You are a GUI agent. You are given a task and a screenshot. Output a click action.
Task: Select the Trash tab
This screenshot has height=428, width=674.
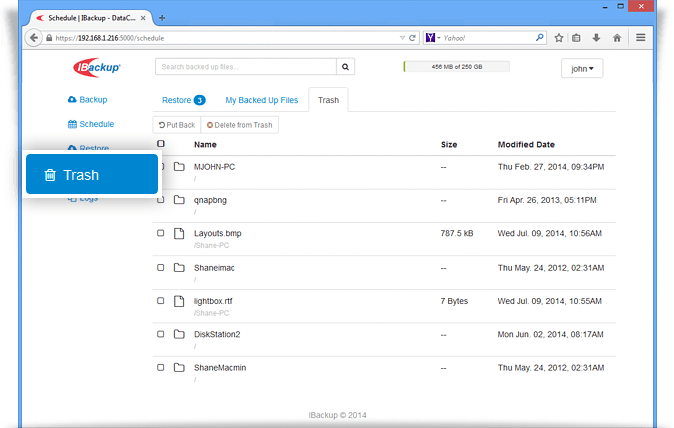(328, 100)
